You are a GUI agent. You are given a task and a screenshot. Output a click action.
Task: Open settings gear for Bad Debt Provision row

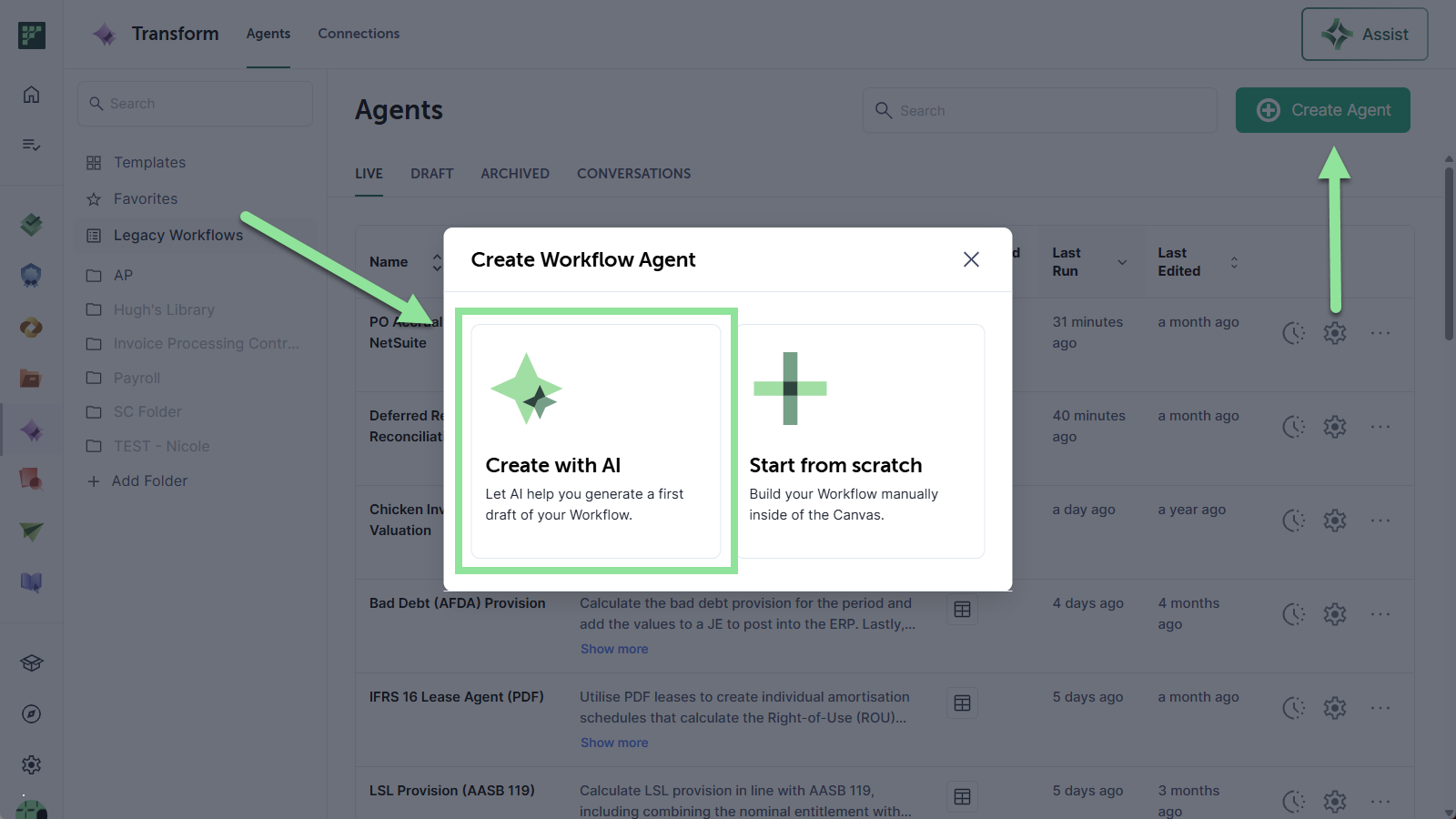[x=1334, y=614]
